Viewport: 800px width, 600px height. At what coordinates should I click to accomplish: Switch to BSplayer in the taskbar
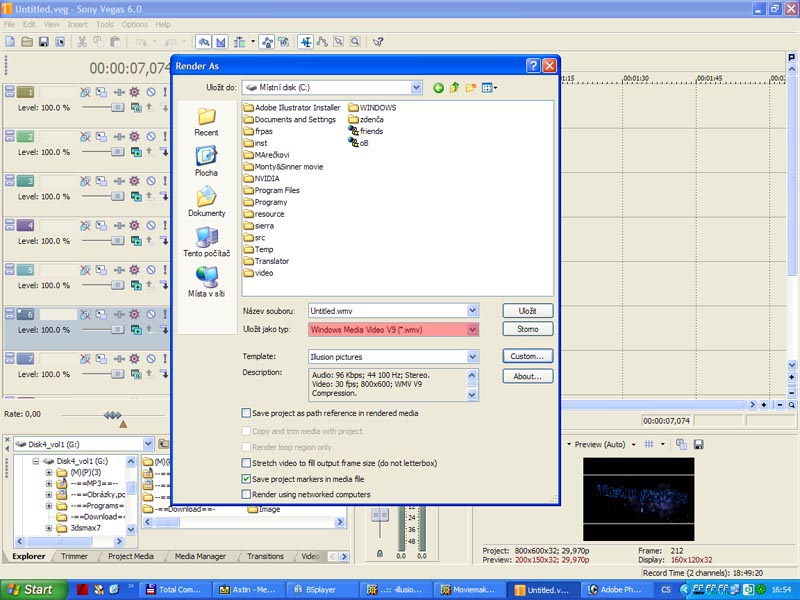click(x=321, y=590)
